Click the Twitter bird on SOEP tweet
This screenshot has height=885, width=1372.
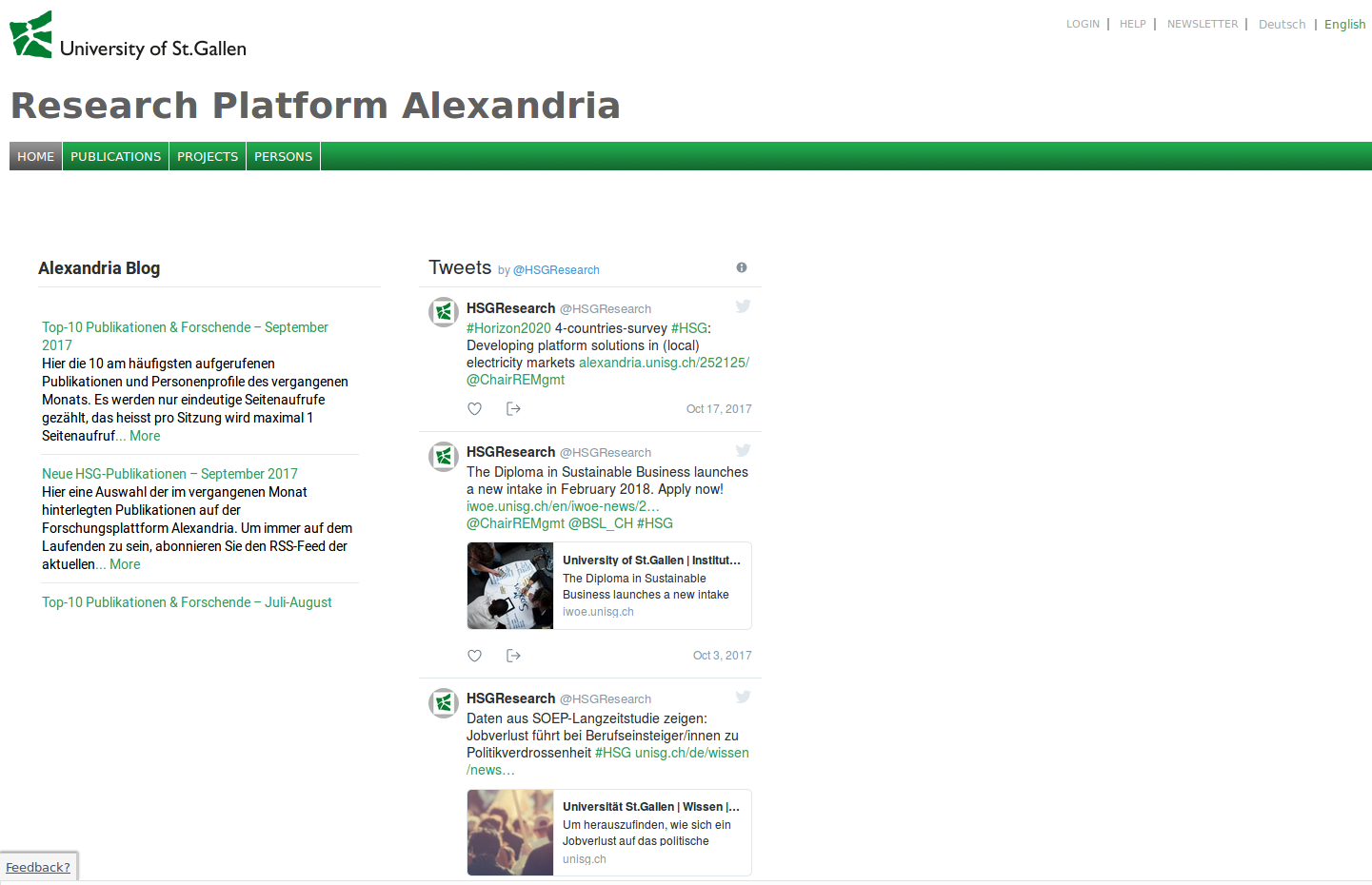tap(744, 697)
